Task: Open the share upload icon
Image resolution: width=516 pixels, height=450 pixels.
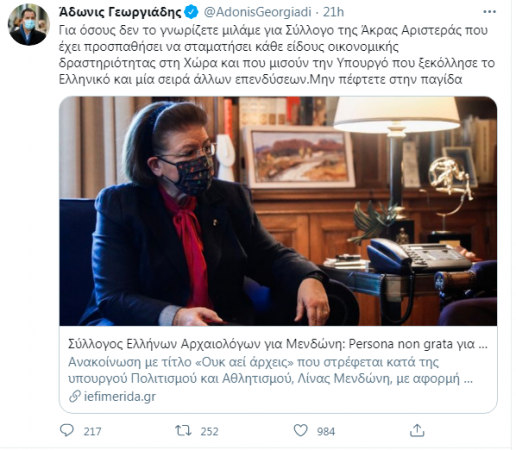Action: 417,430
